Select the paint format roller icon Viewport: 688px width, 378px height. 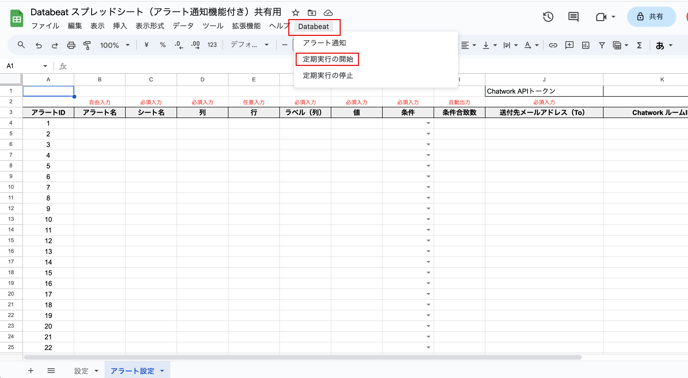pos(87,45)
